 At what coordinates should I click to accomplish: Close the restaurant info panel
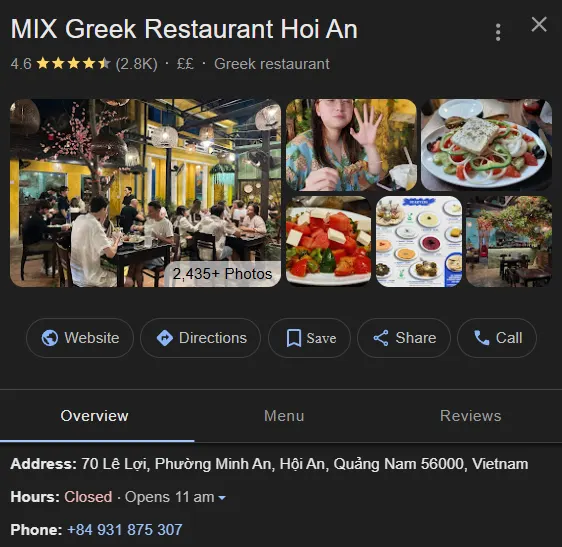[x=539, y=25]
